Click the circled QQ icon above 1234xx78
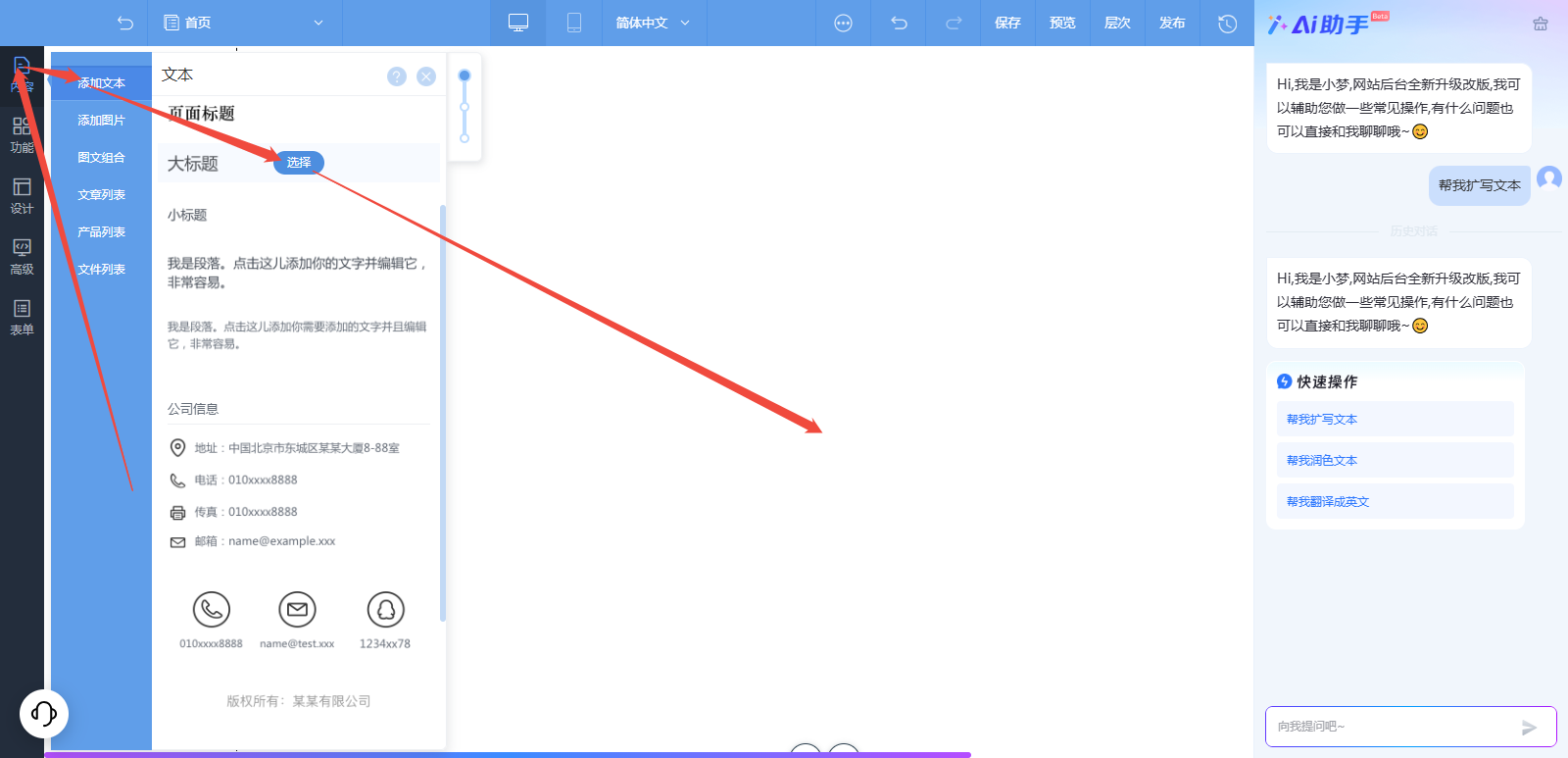The image size is (1568, 758). [x=386, y=609]
